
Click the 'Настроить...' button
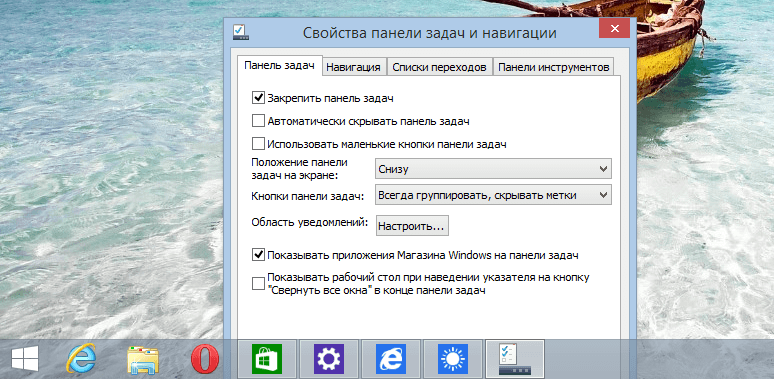point(412,226)
